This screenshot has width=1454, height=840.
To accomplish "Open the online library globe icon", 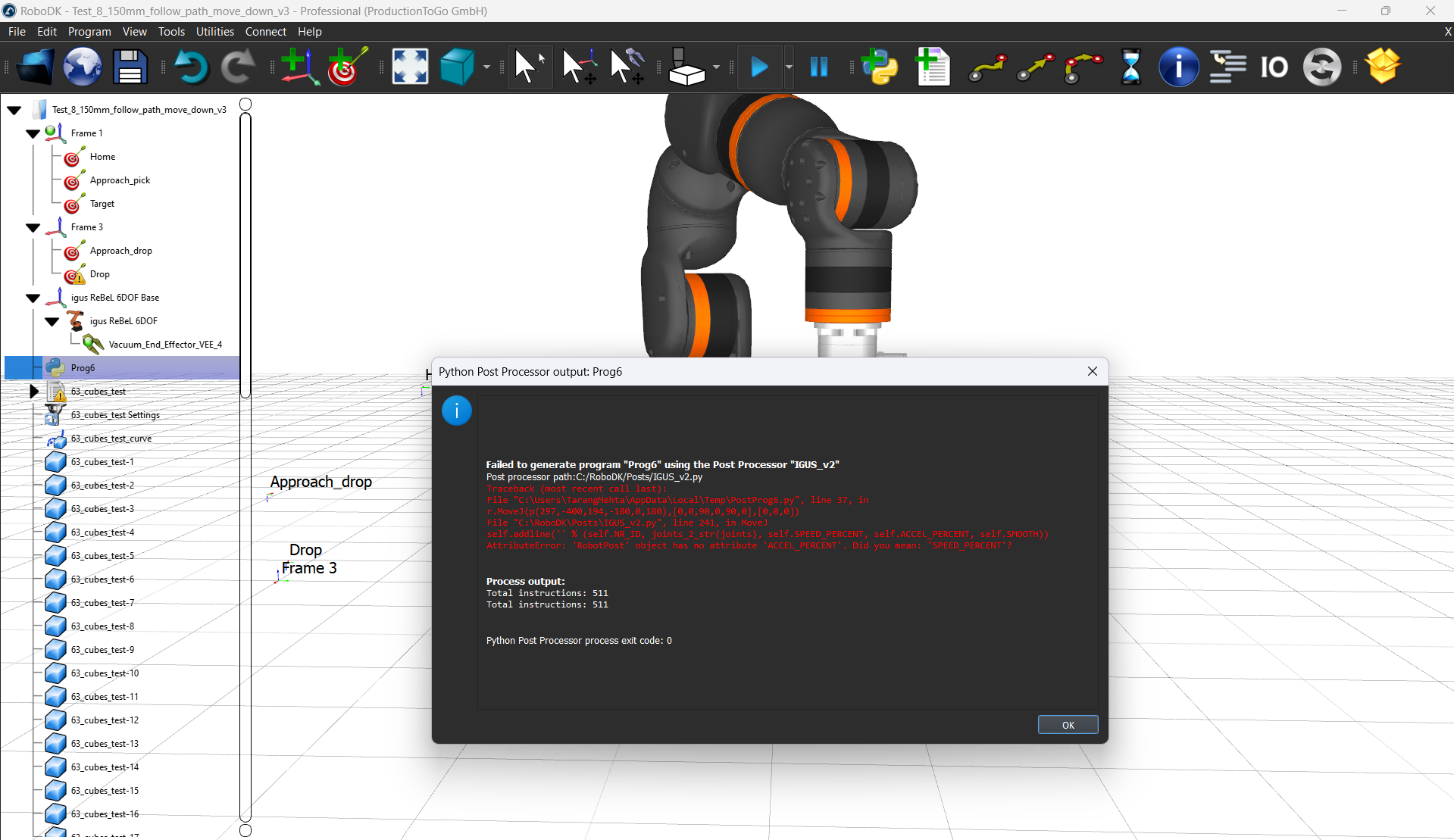I will click(x=82, y=67).
